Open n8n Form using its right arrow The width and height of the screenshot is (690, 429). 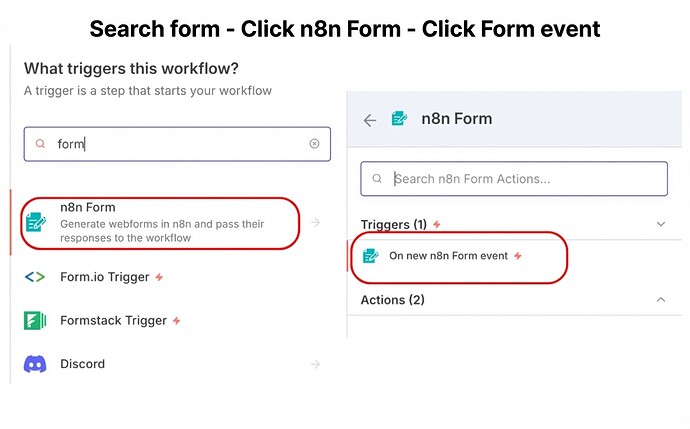coord(316,222)
